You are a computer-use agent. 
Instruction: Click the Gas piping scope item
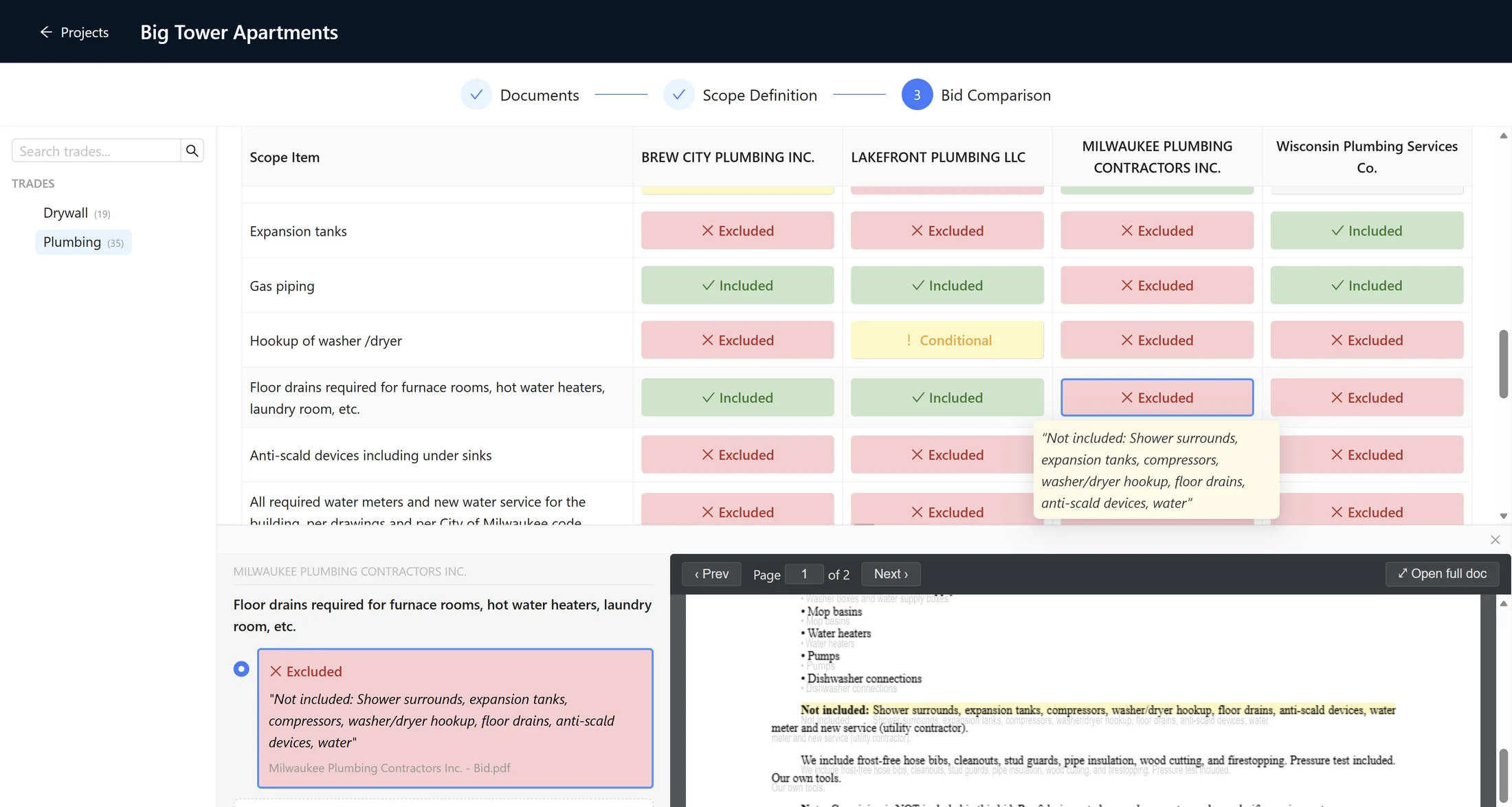click(x=282, y=286)
